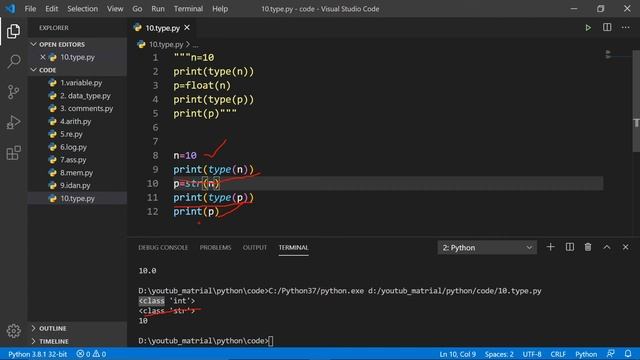Open 4.arith.py file
This screenshot has height=360, width=640.
(x=77, y=121)
